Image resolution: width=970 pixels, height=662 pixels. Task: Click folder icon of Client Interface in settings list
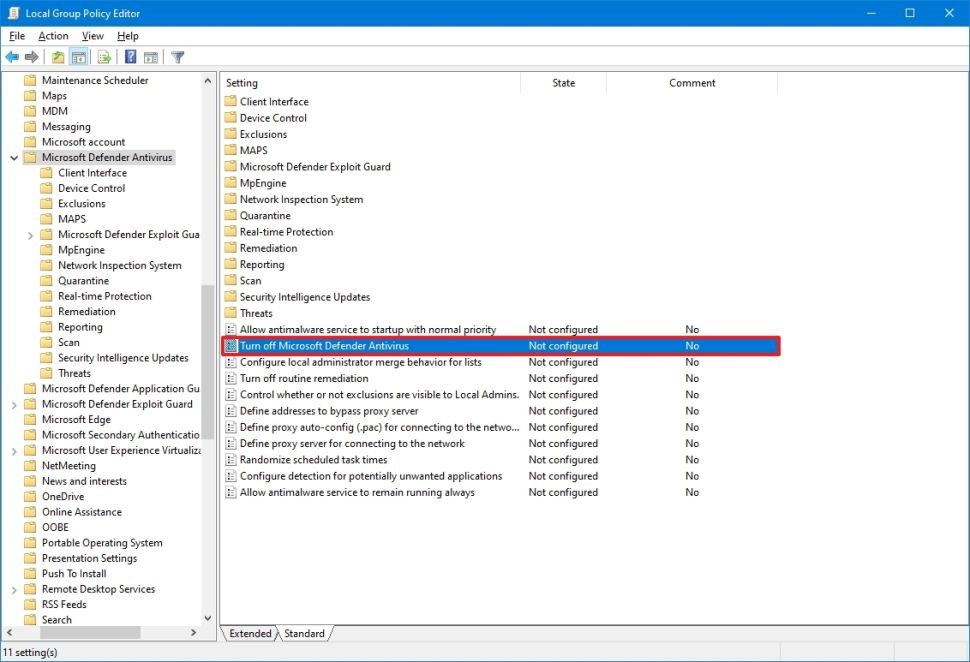click(231, 101)
